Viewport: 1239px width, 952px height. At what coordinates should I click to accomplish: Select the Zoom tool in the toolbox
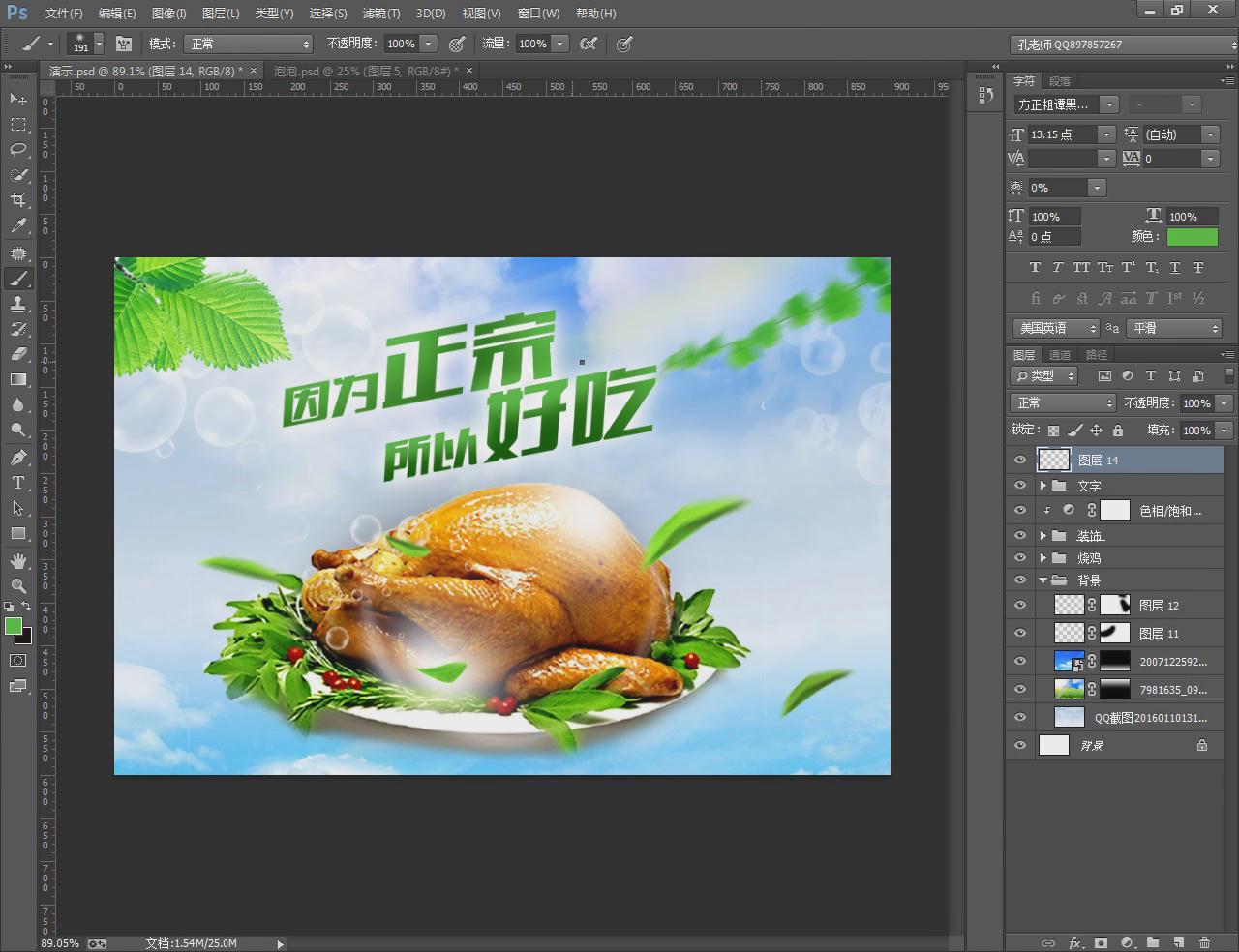(18, 585)
